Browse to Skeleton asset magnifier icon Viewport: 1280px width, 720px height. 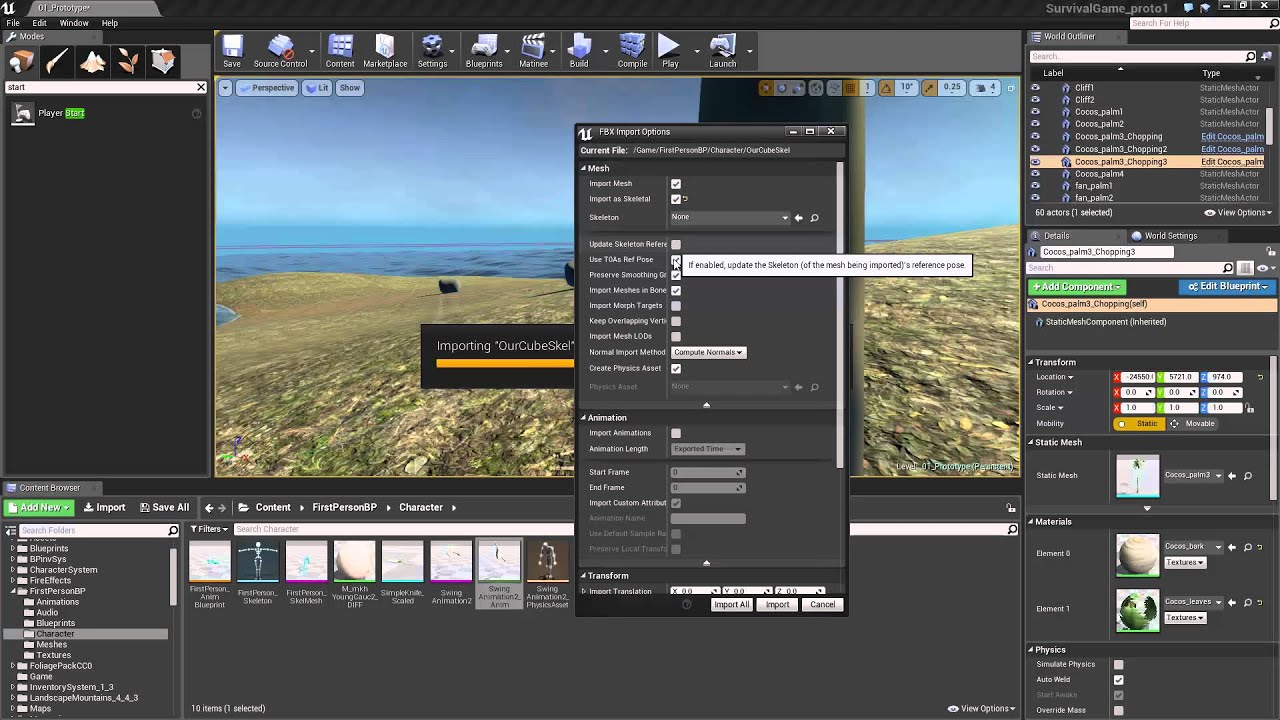(x=814, y=218)
